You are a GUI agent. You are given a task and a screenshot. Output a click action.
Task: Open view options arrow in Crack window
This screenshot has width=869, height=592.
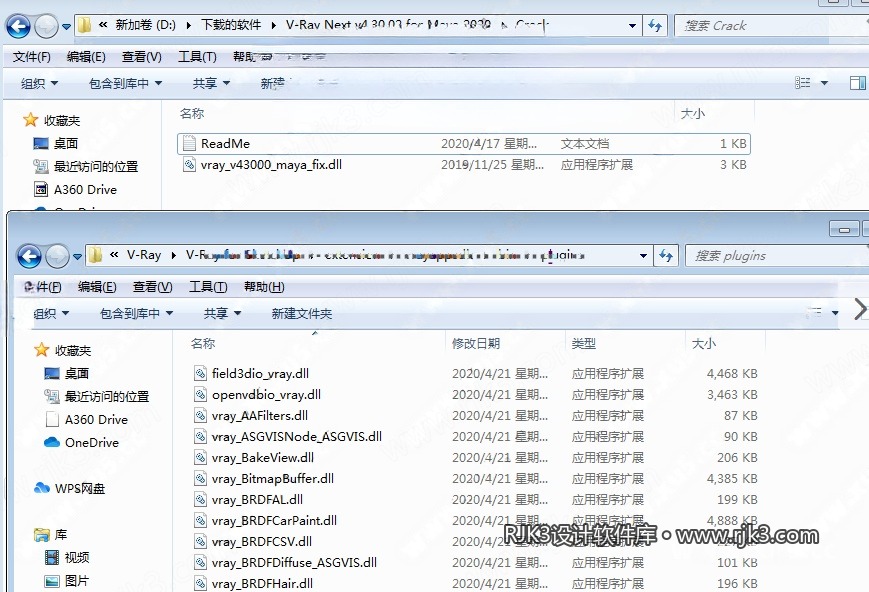tap(824, 83)
